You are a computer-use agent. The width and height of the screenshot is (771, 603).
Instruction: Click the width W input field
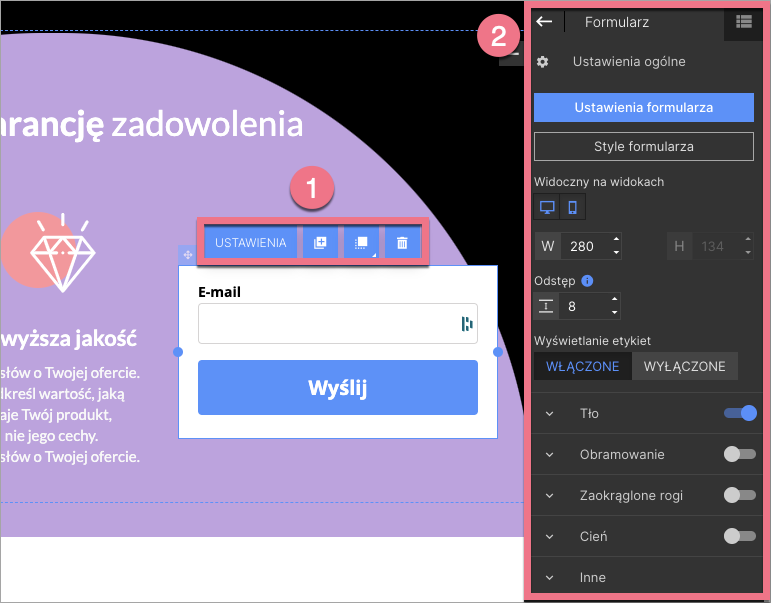coord(585,245)
